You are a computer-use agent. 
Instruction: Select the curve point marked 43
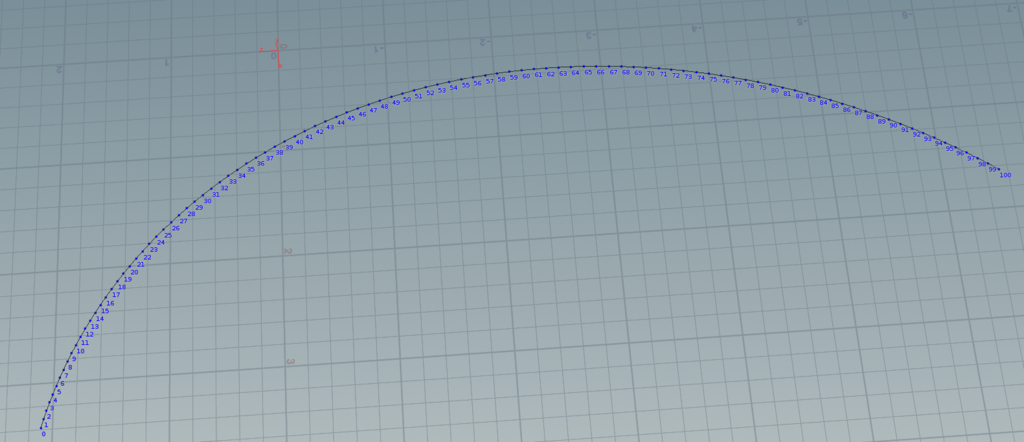pyautogui.click(x=330, y=127)
